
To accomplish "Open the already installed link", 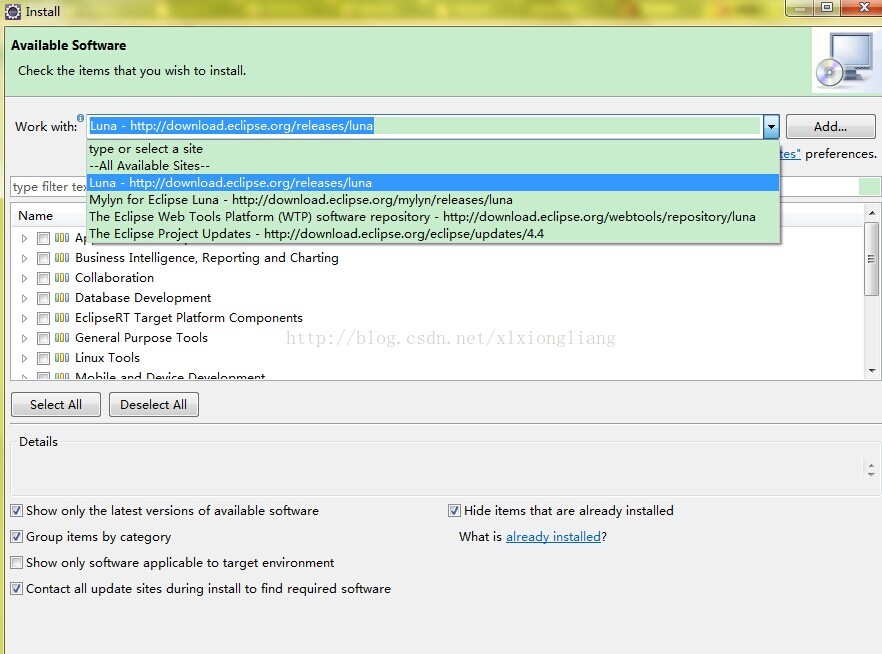I will (554, 536).
